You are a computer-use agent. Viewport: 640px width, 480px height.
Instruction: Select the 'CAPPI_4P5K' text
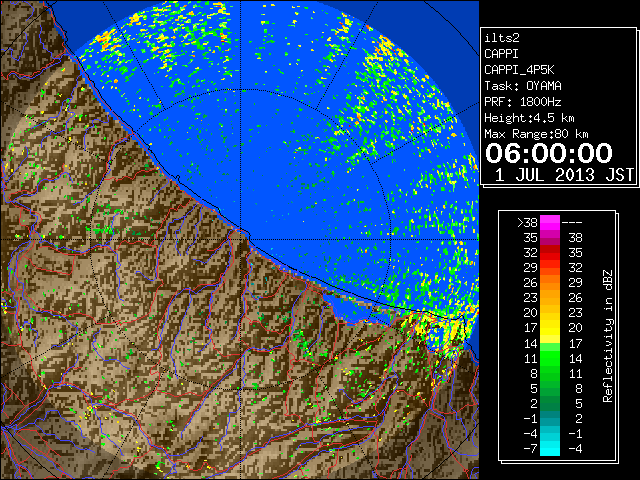519,70
